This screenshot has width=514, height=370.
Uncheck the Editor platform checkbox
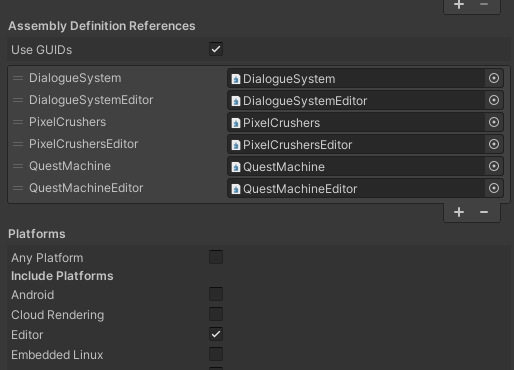(216, 334)
